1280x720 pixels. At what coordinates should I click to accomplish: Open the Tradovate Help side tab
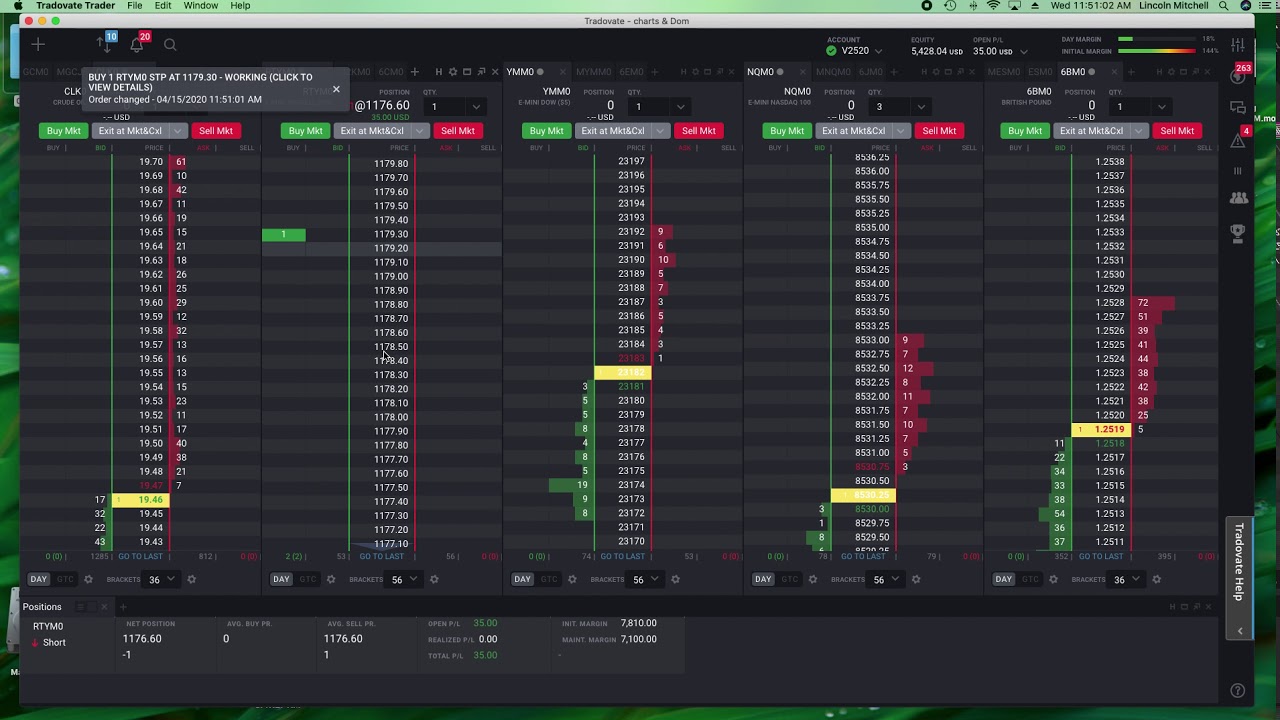(1240, 561)
